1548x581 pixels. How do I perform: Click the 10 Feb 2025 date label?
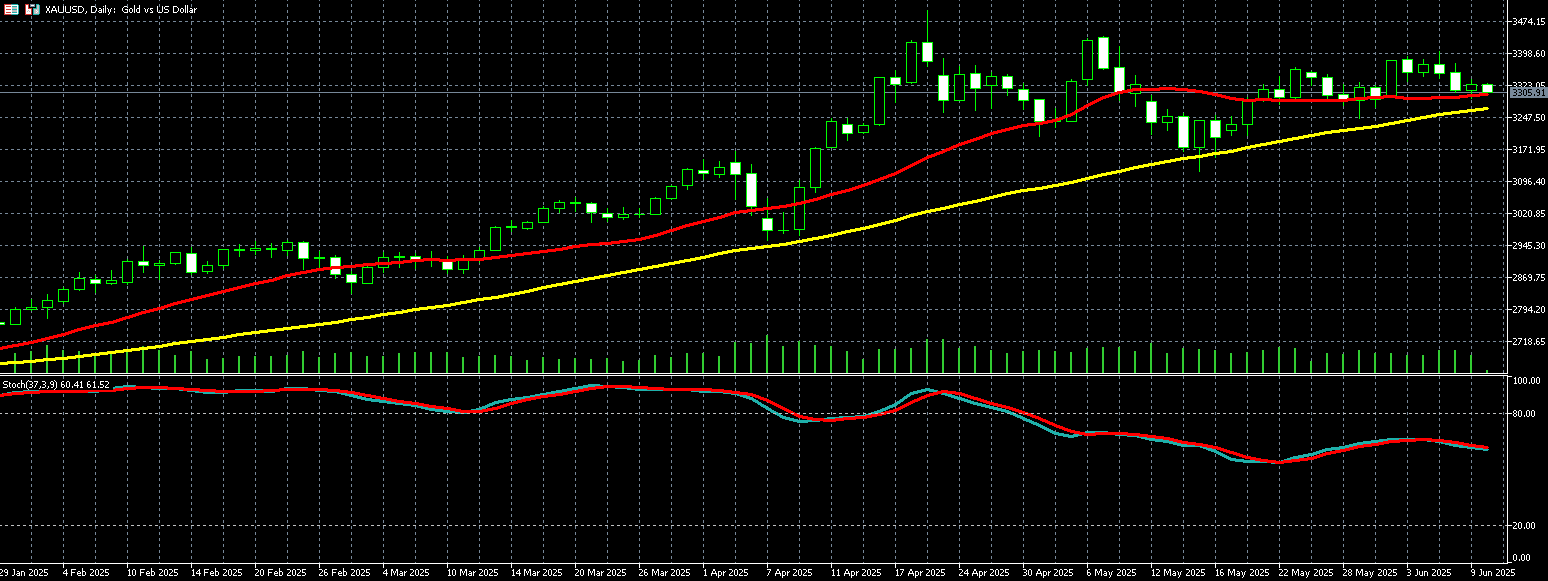tap(151, 573)
